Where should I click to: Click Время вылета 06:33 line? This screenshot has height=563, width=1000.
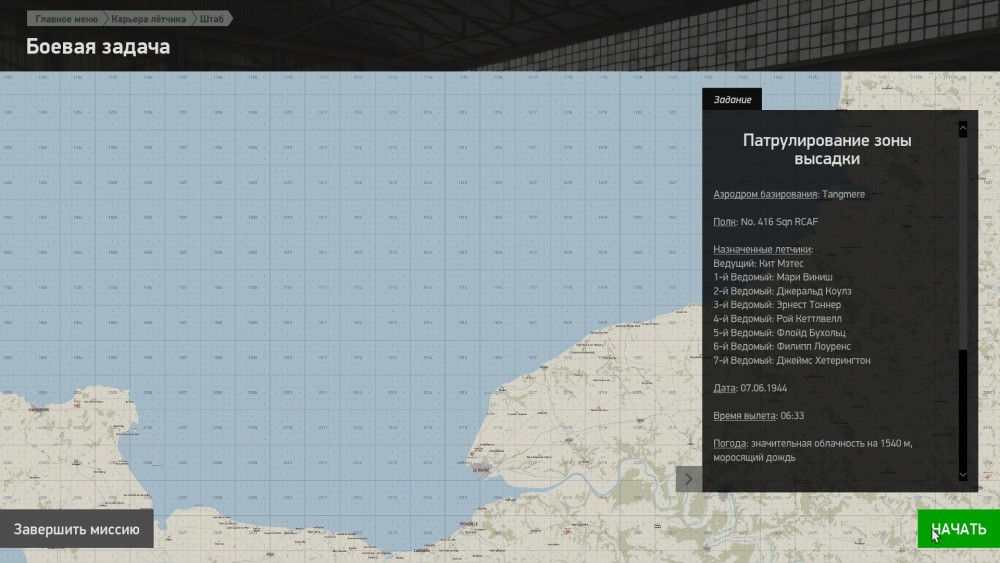(758, 416)
